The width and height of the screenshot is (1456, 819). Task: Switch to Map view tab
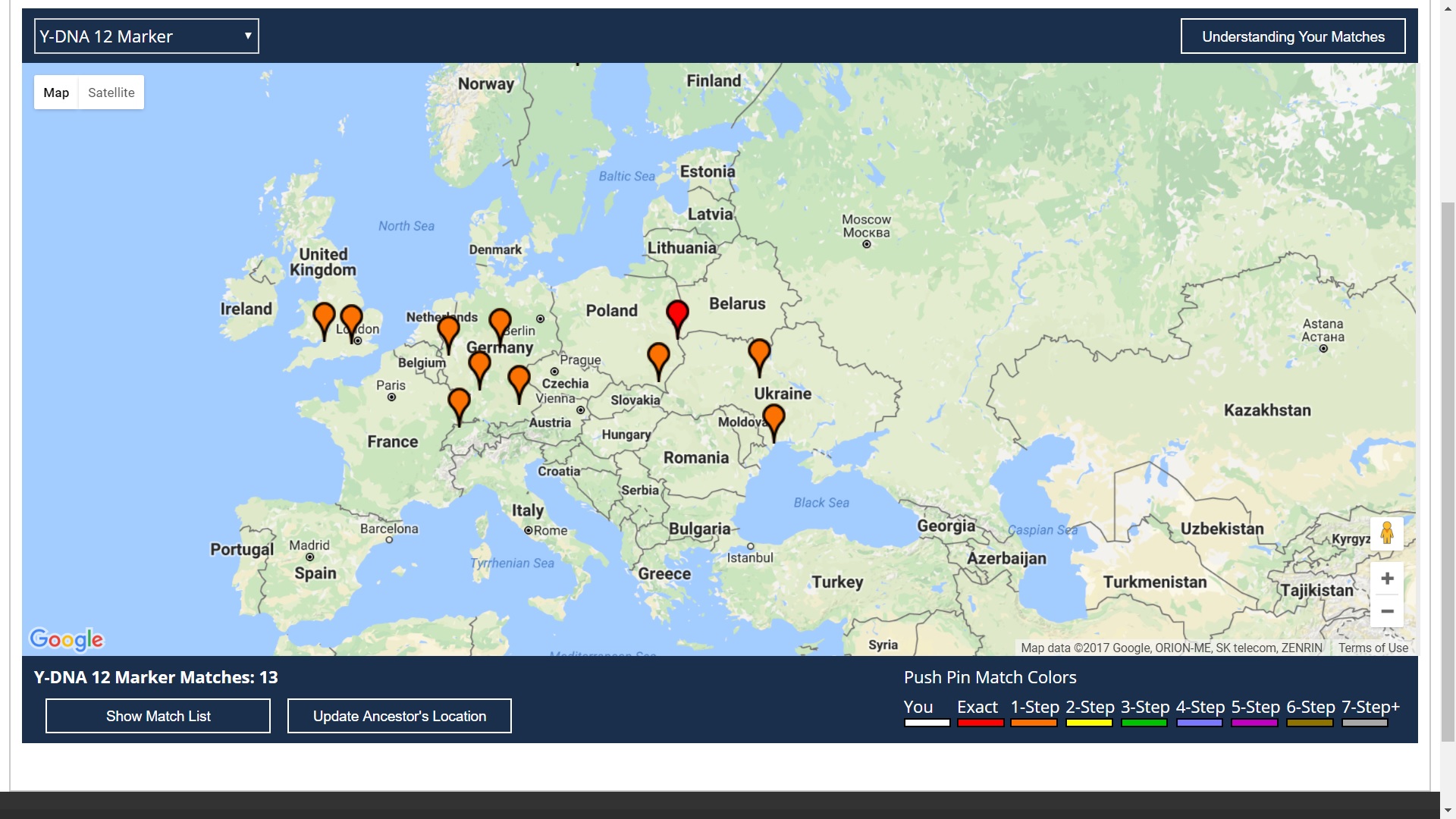click(56, 93)
